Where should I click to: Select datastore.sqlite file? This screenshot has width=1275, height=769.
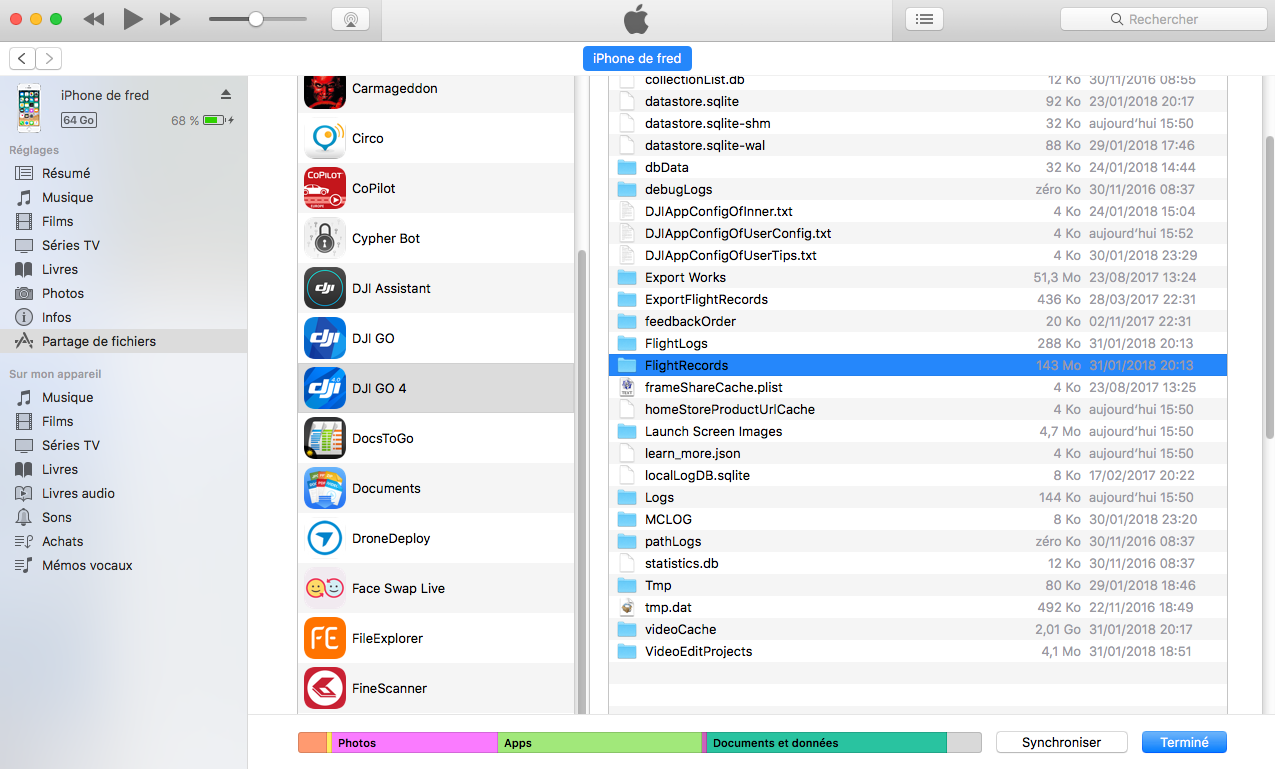pyautogui.click(x=917, y=101)
